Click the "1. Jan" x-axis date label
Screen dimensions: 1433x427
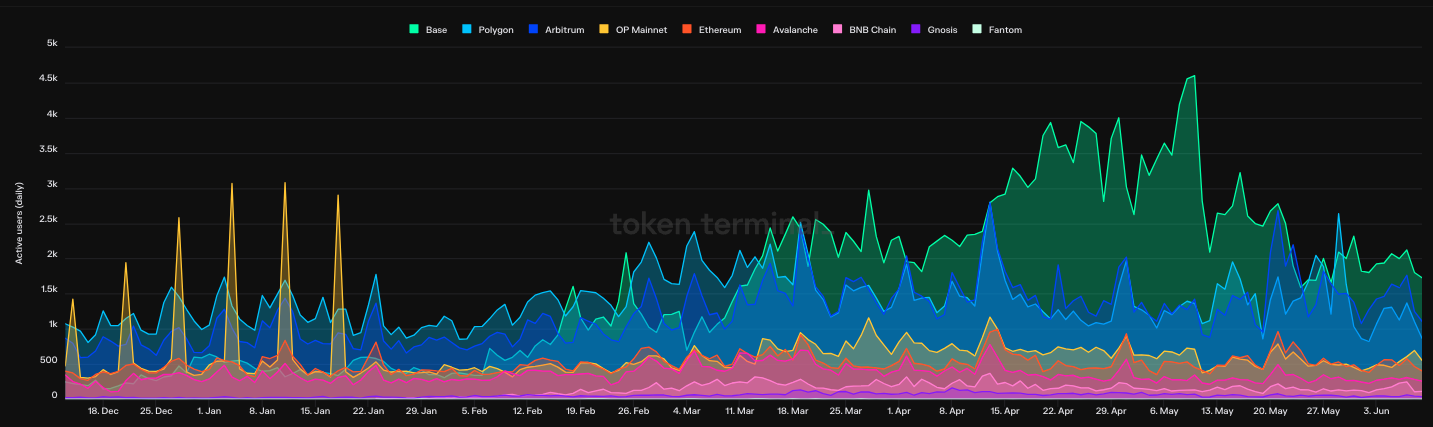coord(209,411)
